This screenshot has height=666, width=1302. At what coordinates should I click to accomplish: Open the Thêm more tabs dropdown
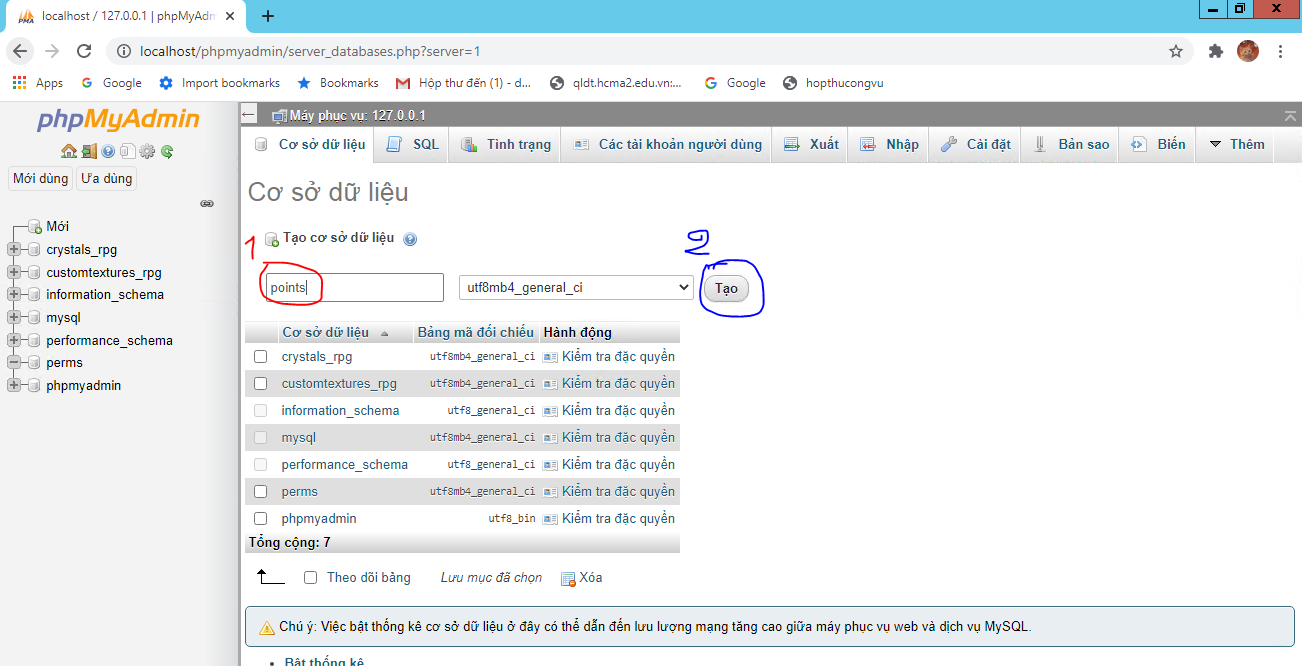click(1237, 144)
